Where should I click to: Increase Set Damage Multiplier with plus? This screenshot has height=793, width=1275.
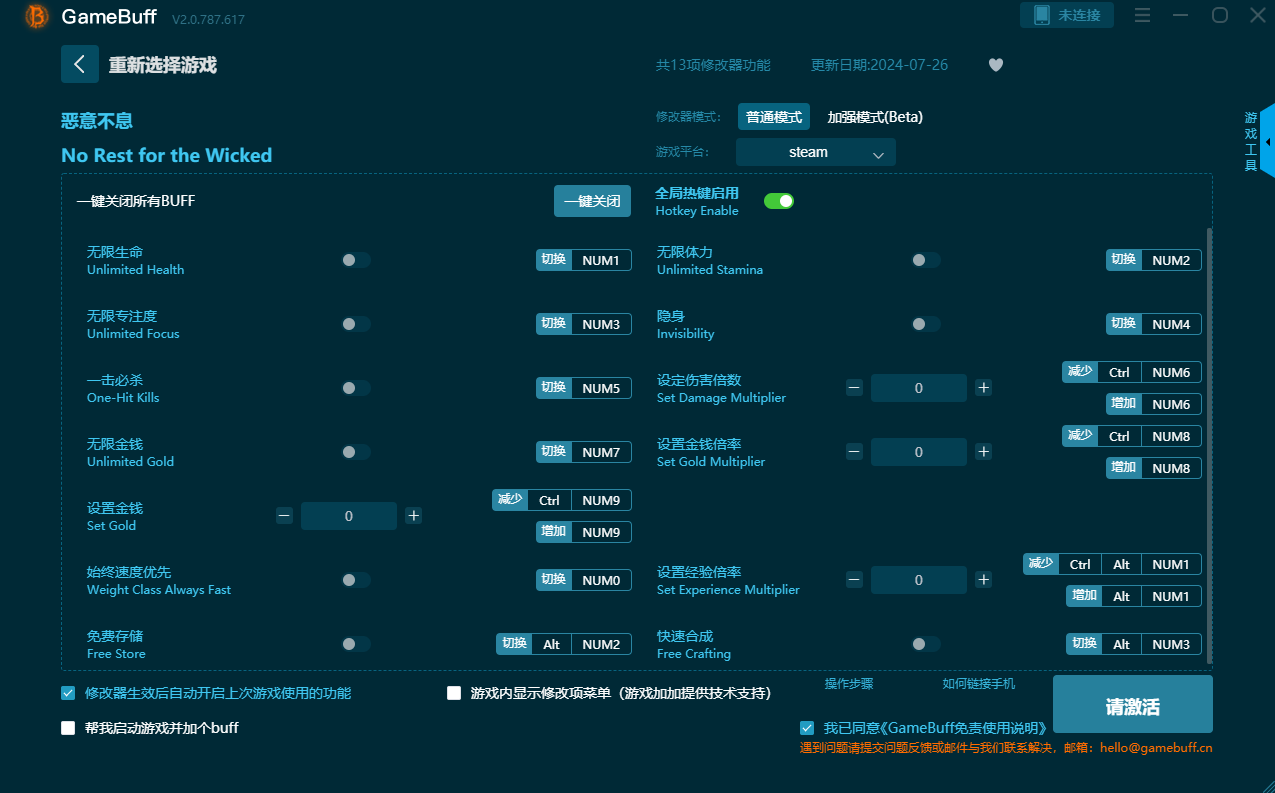coord(984,388)
